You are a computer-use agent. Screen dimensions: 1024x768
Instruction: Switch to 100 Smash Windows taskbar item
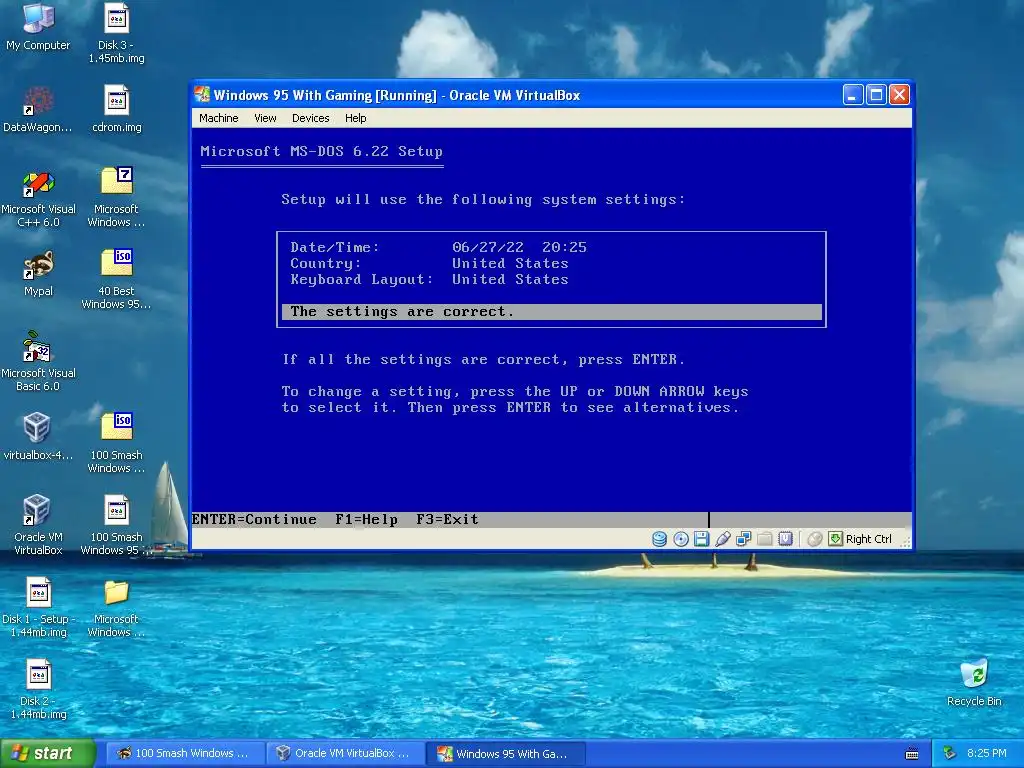[185, 753]
